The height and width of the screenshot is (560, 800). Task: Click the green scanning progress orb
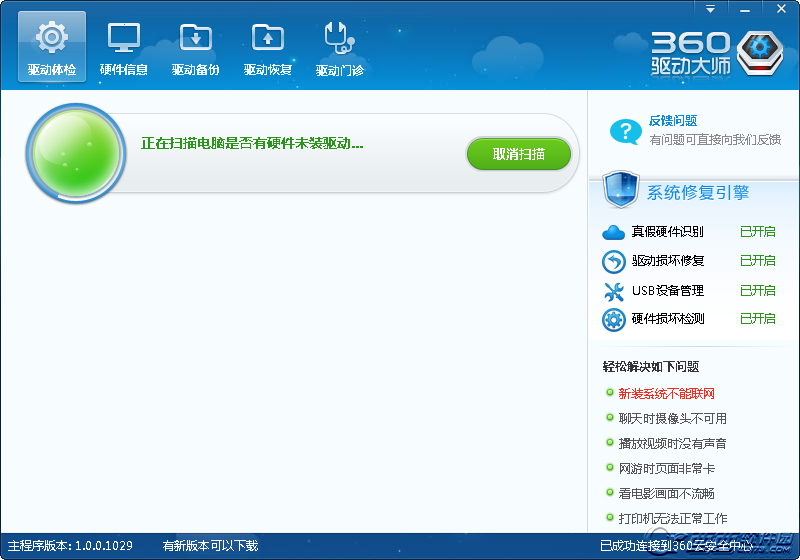[x=76, y=153]
